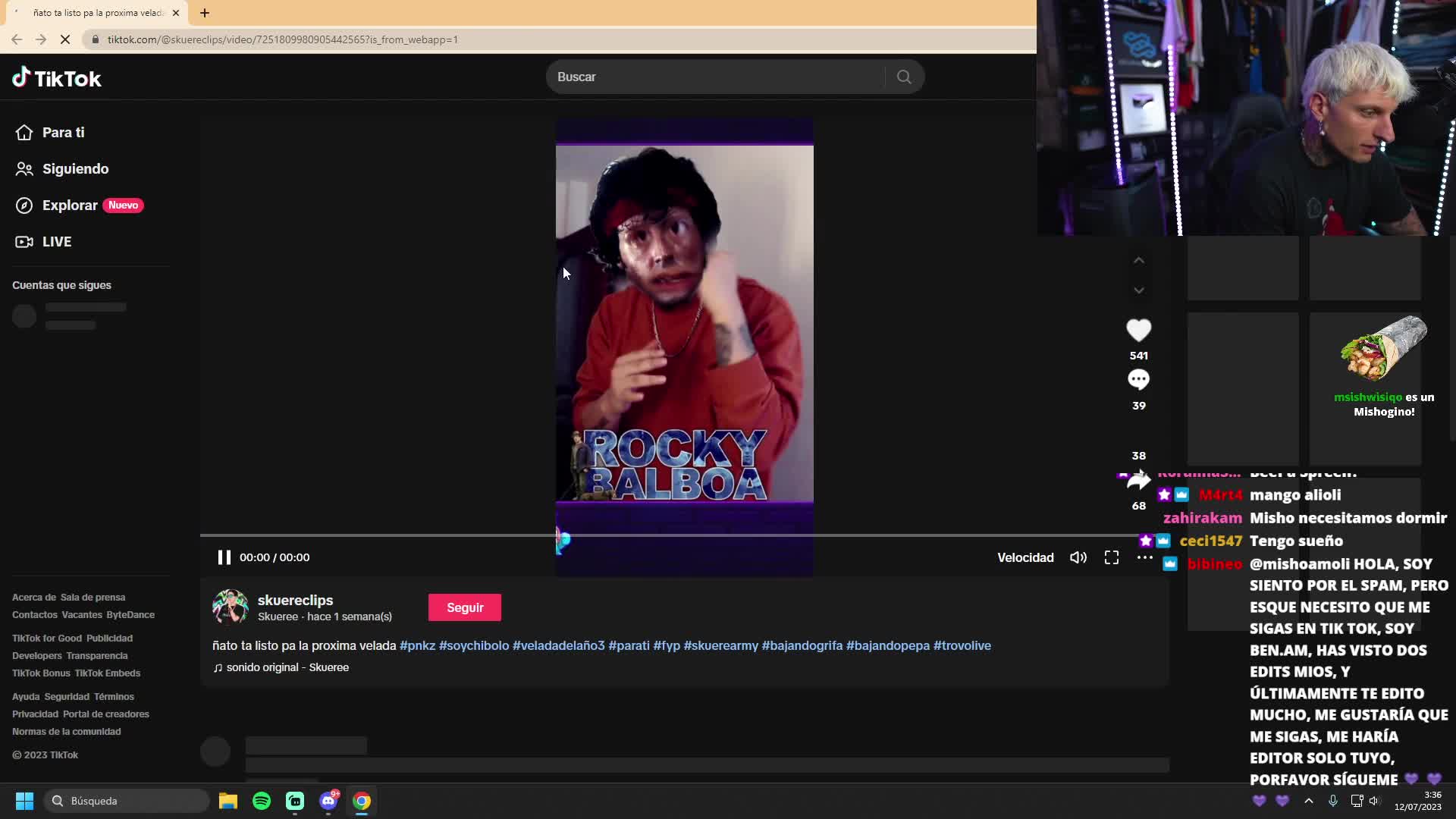Close the TikTok browser tab
Viewport: 1456px width, 819px height.
click(x=176, y=13)
